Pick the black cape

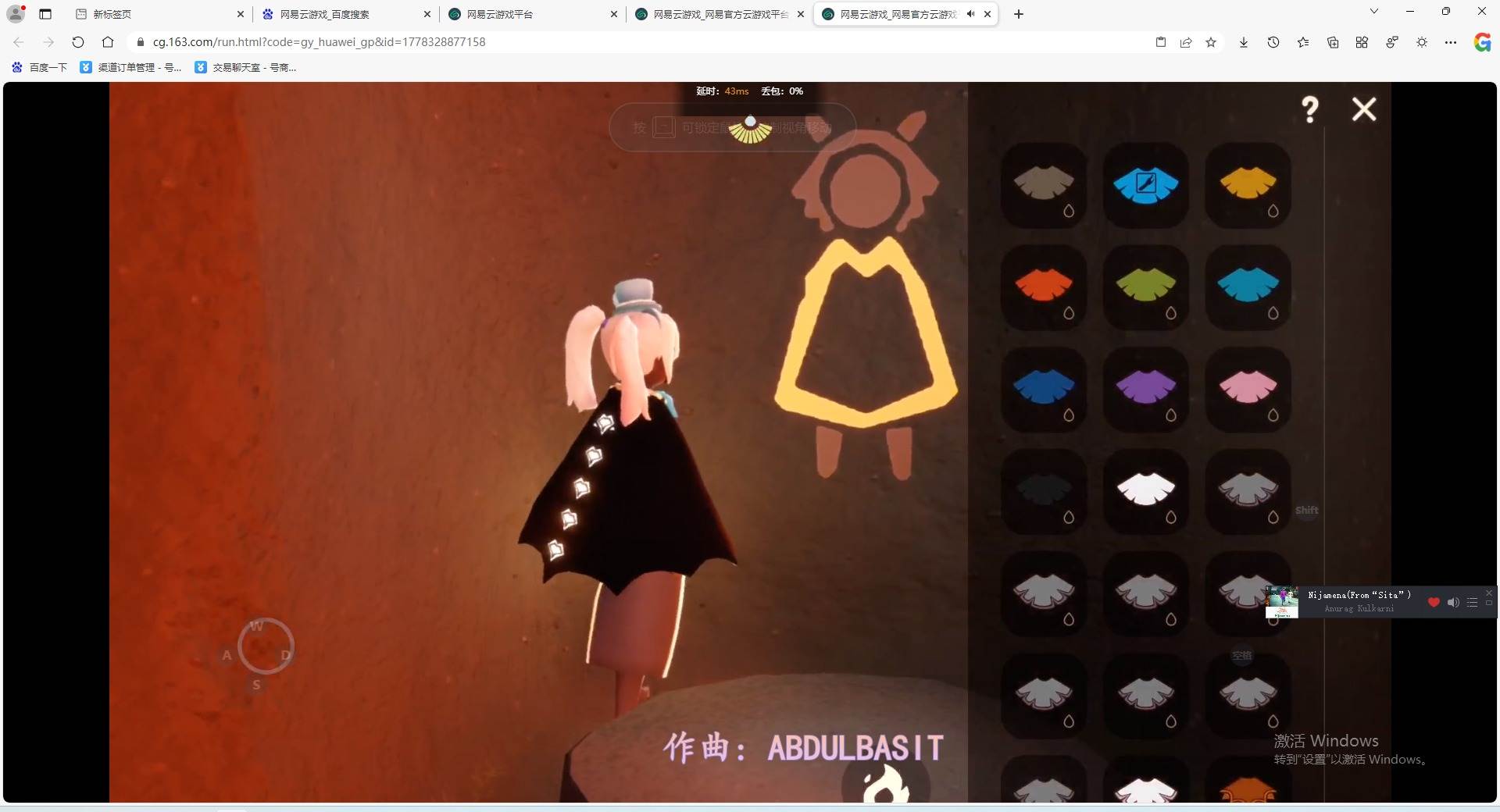(1044, 492)
